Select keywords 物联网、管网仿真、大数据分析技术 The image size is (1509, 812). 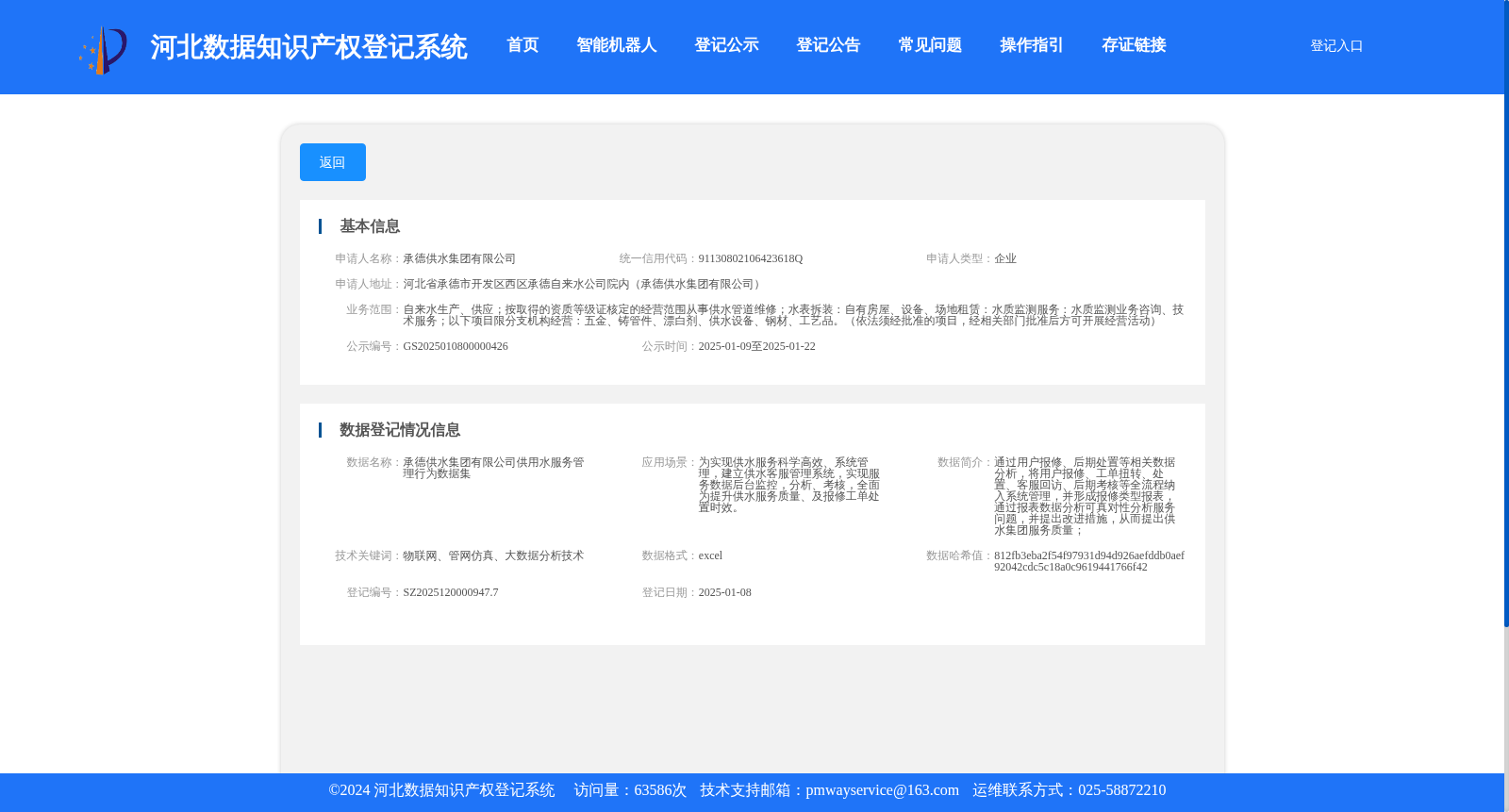coord(493,555)
